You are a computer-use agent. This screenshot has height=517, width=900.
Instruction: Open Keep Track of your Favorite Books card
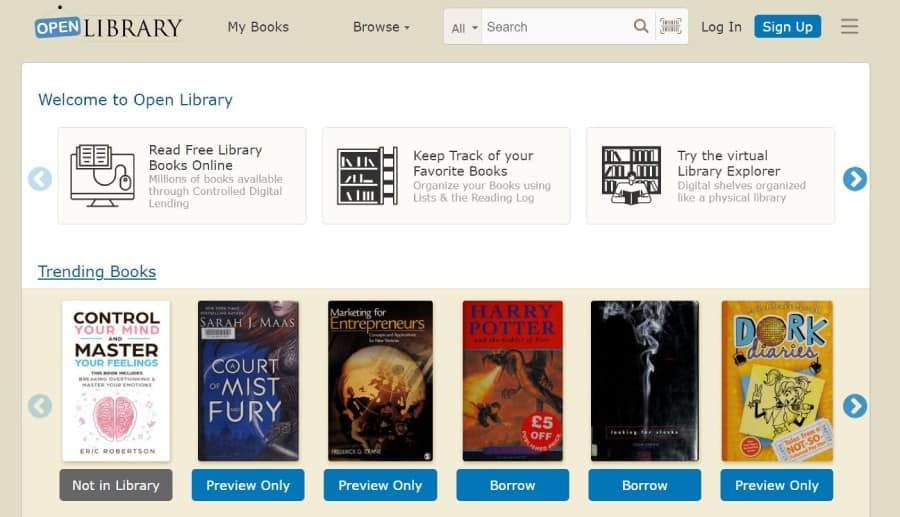tap(446, 176)
